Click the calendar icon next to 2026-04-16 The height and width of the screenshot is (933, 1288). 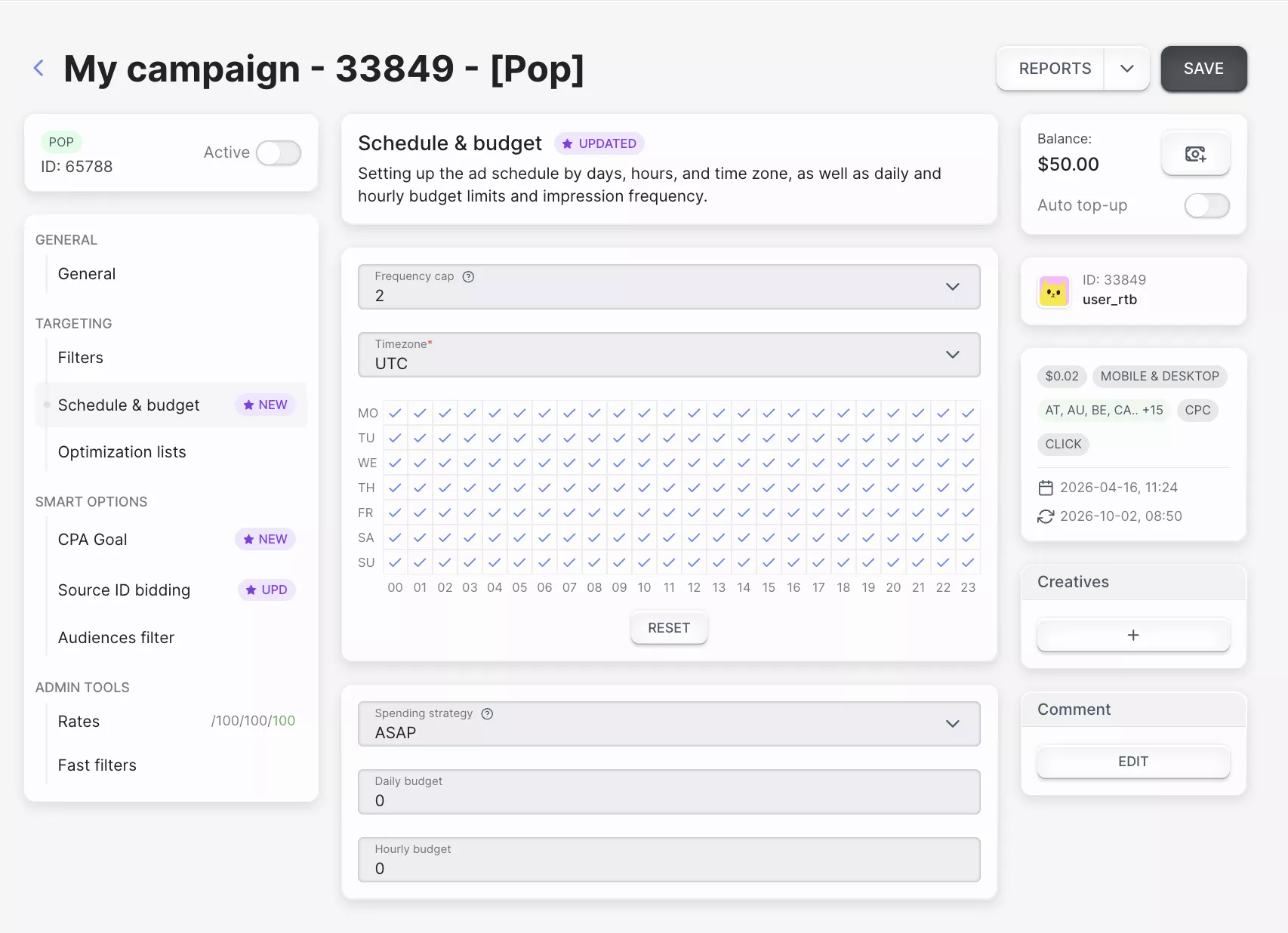point(1046,488)
